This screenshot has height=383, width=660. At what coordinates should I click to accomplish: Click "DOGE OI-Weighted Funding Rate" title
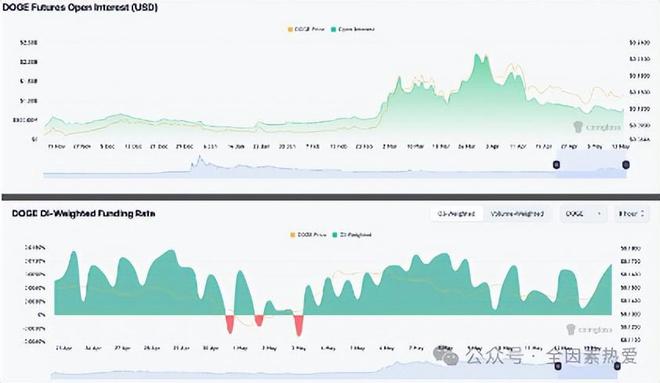tap(83, 213)
